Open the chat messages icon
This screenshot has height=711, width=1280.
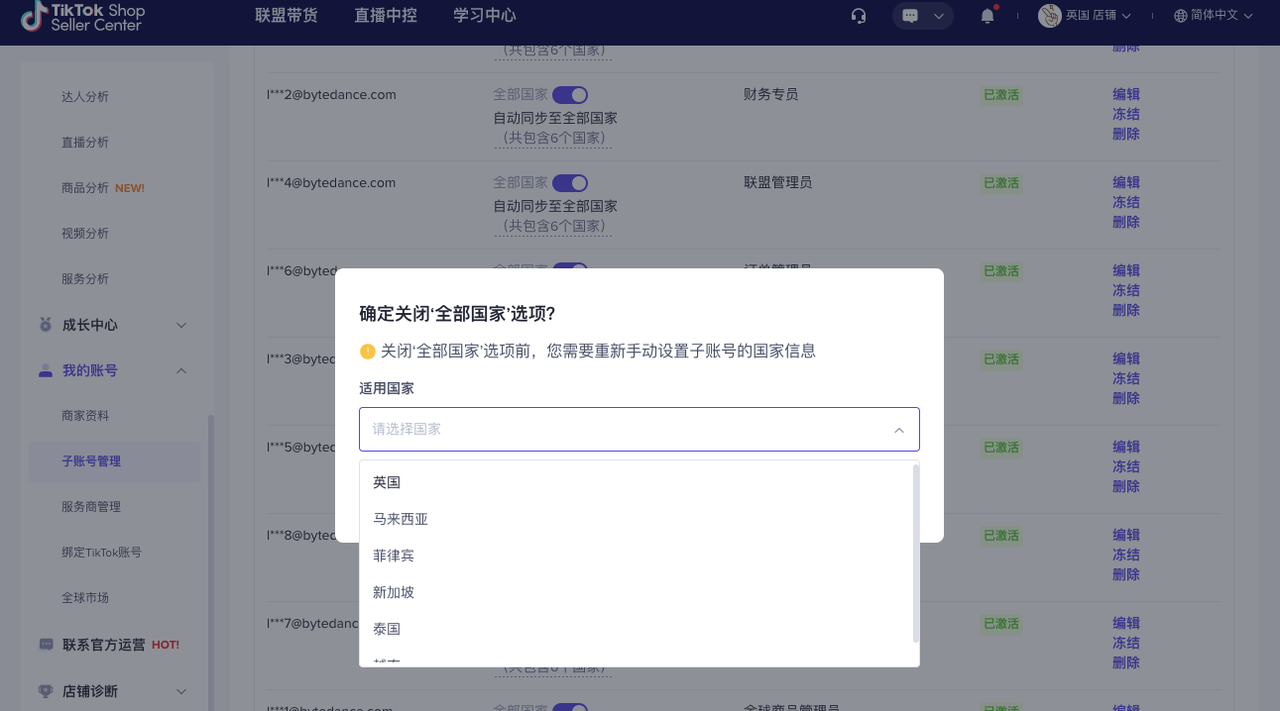click(910, 16)
